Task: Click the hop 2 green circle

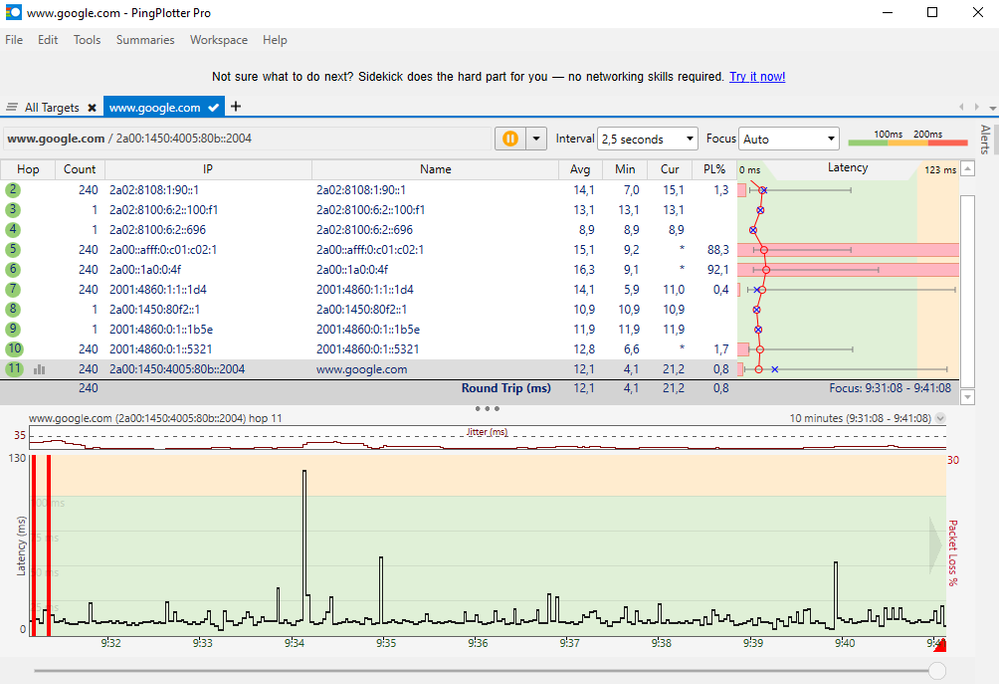Action: (x=13, y=189)
